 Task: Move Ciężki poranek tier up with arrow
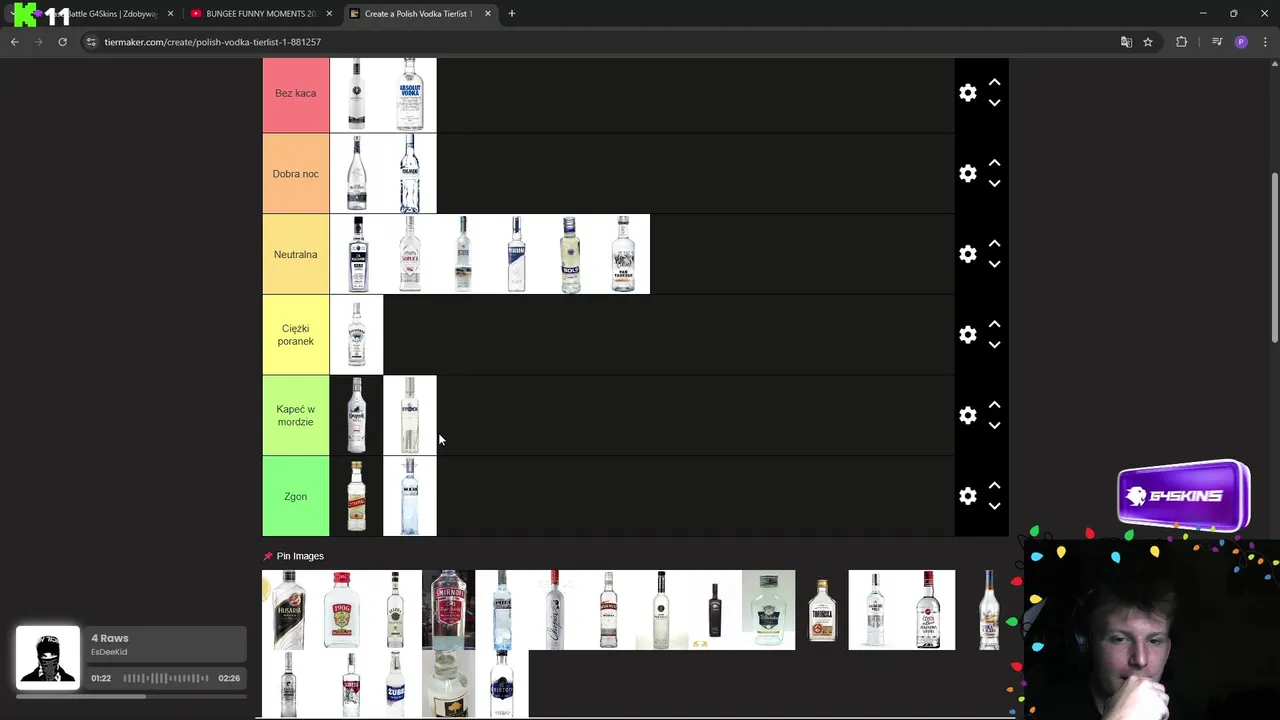tap(994, 324)
